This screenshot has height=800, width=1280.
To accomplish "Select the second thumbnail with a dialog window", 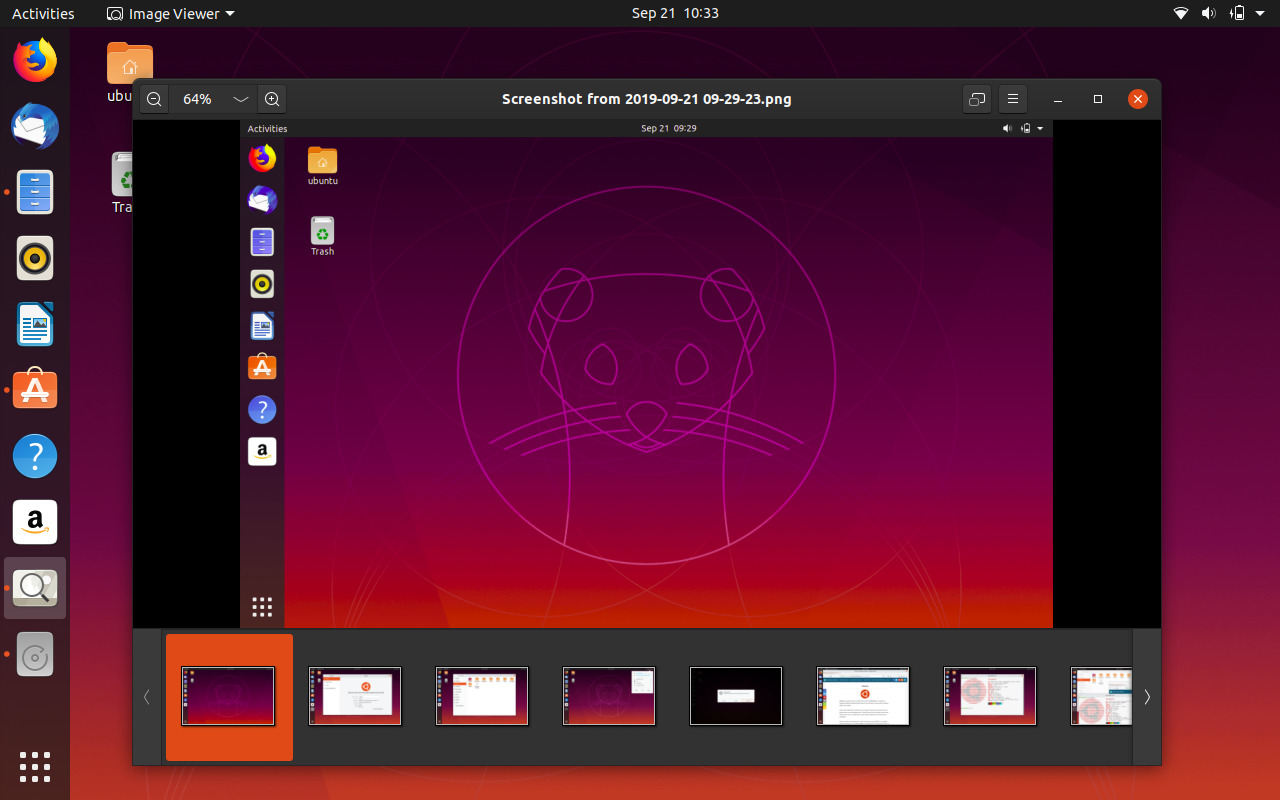I will coord(355,696).
